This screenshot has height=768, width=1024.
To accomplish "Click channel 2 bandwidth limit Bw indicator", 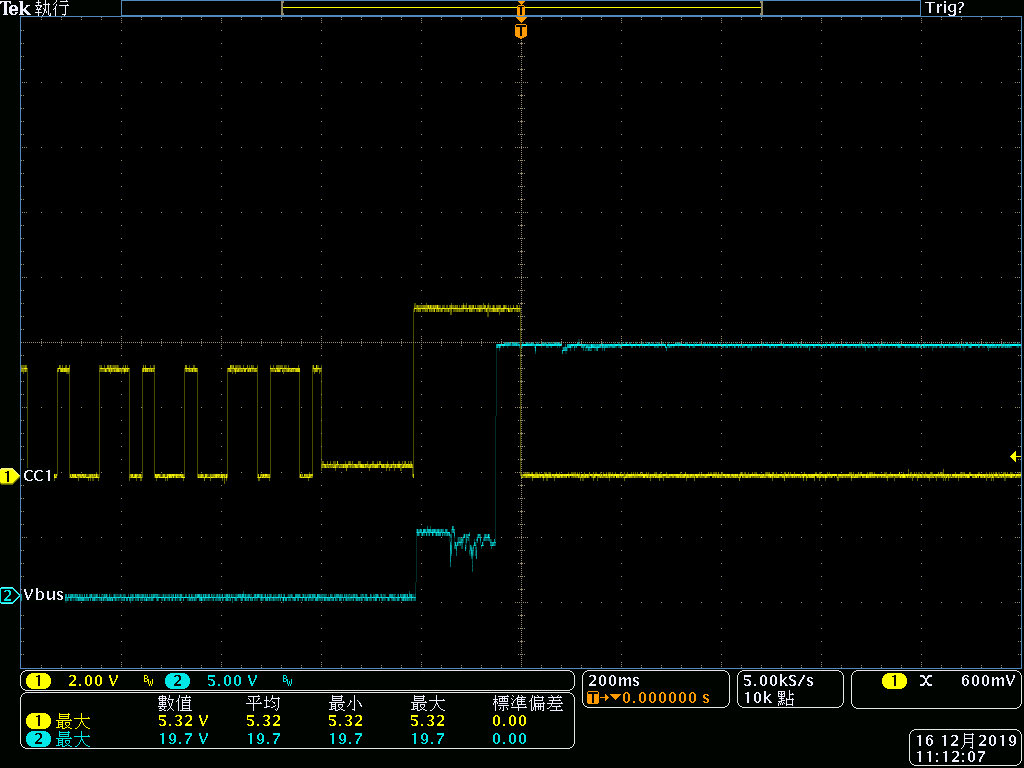I will point(287,681).
